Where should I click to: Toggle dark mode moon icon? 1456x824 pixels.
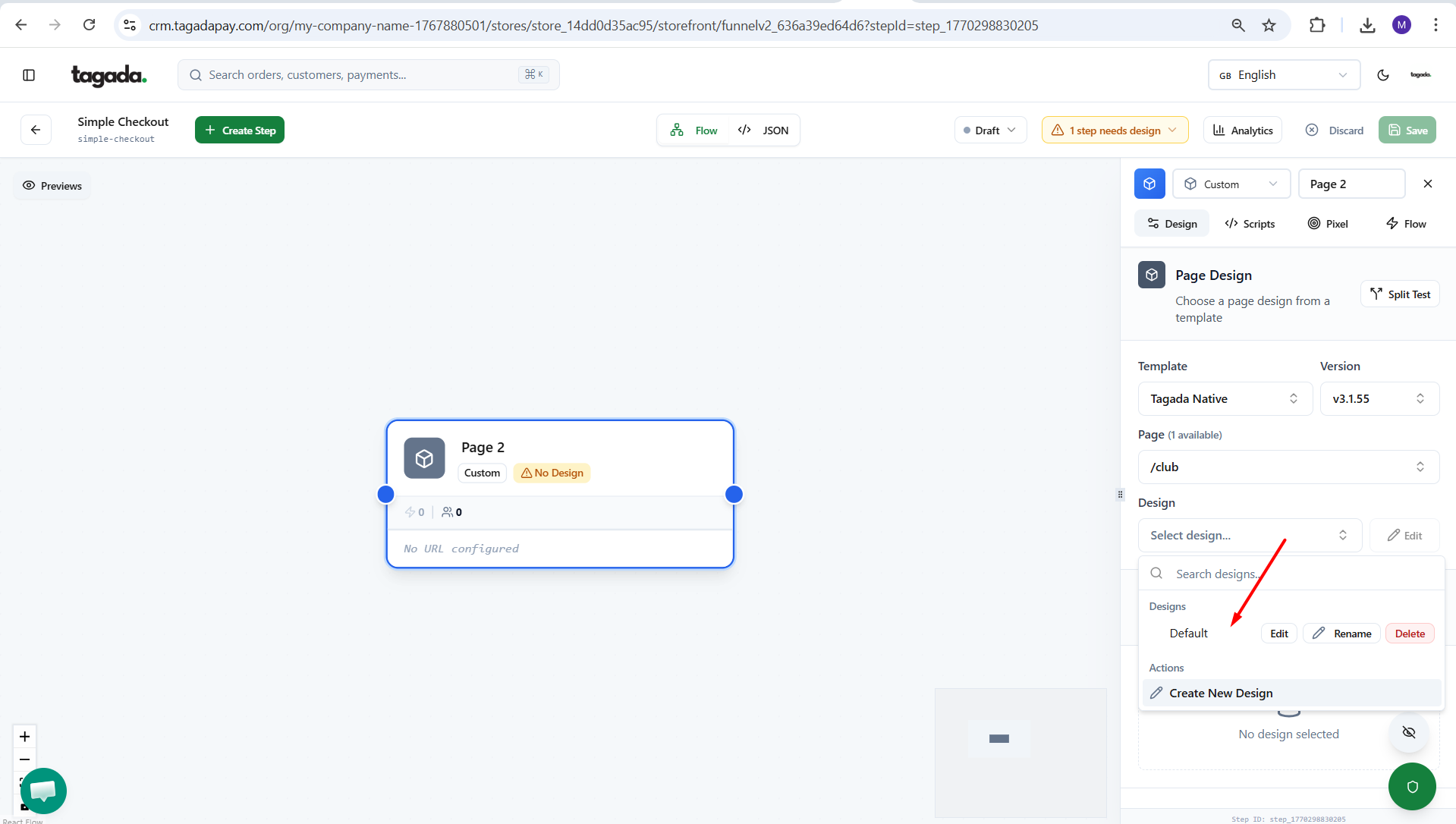[x=1382, y=75]
